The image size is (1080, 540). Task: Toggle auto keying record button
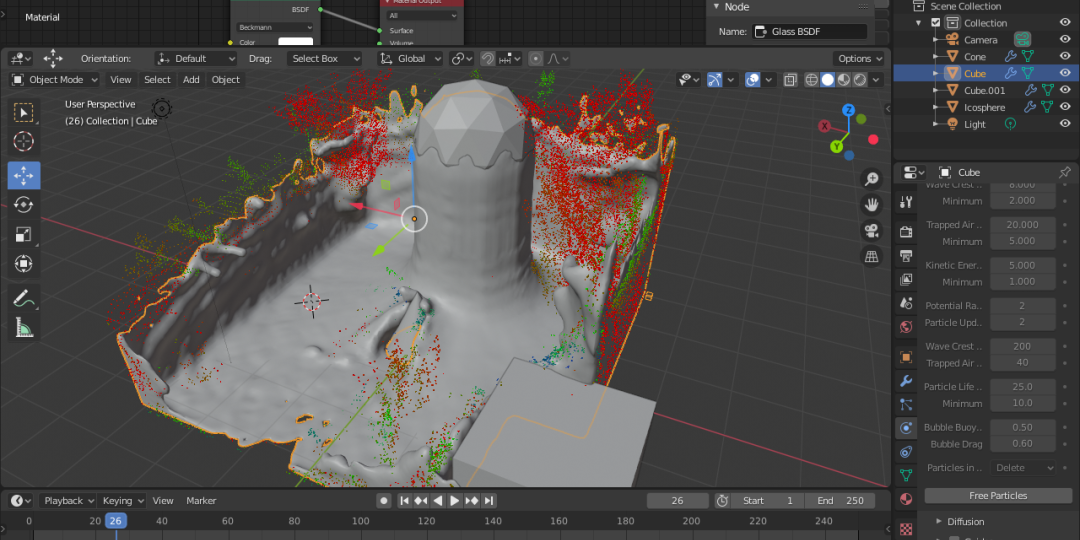[384, 501]
